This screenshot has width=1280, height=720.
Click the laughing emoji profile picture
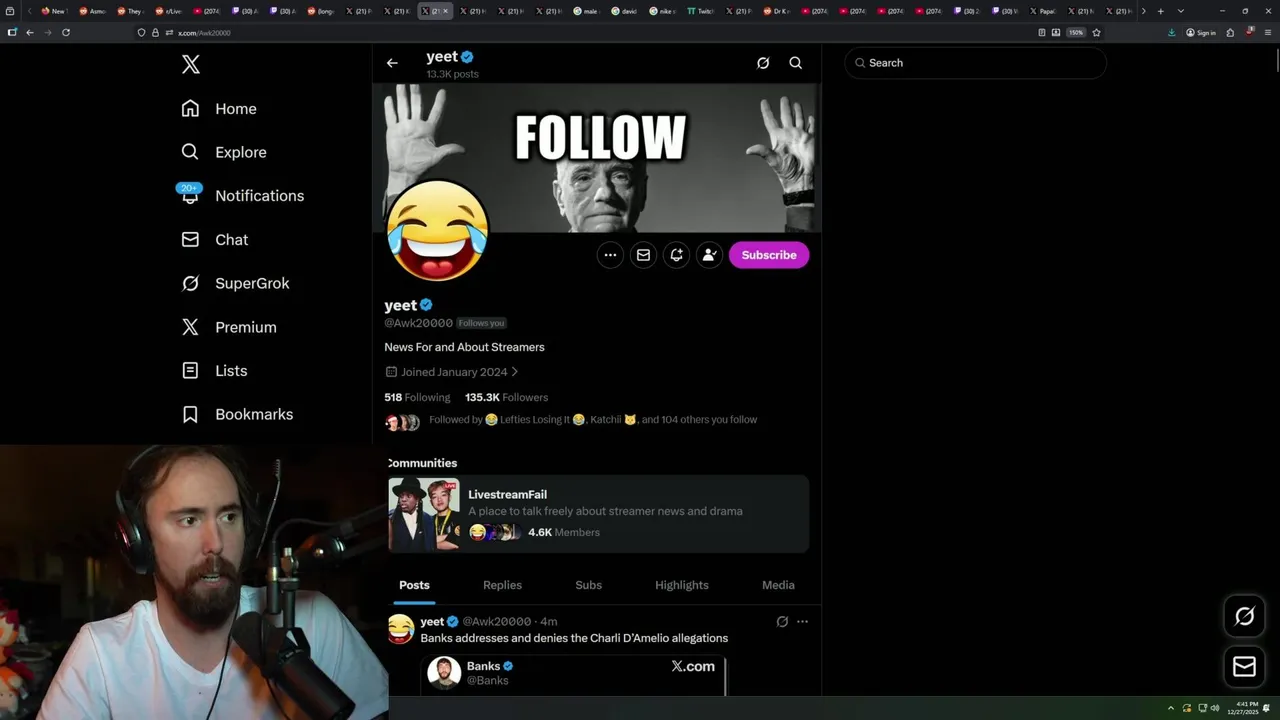click(x=437, y=232)
